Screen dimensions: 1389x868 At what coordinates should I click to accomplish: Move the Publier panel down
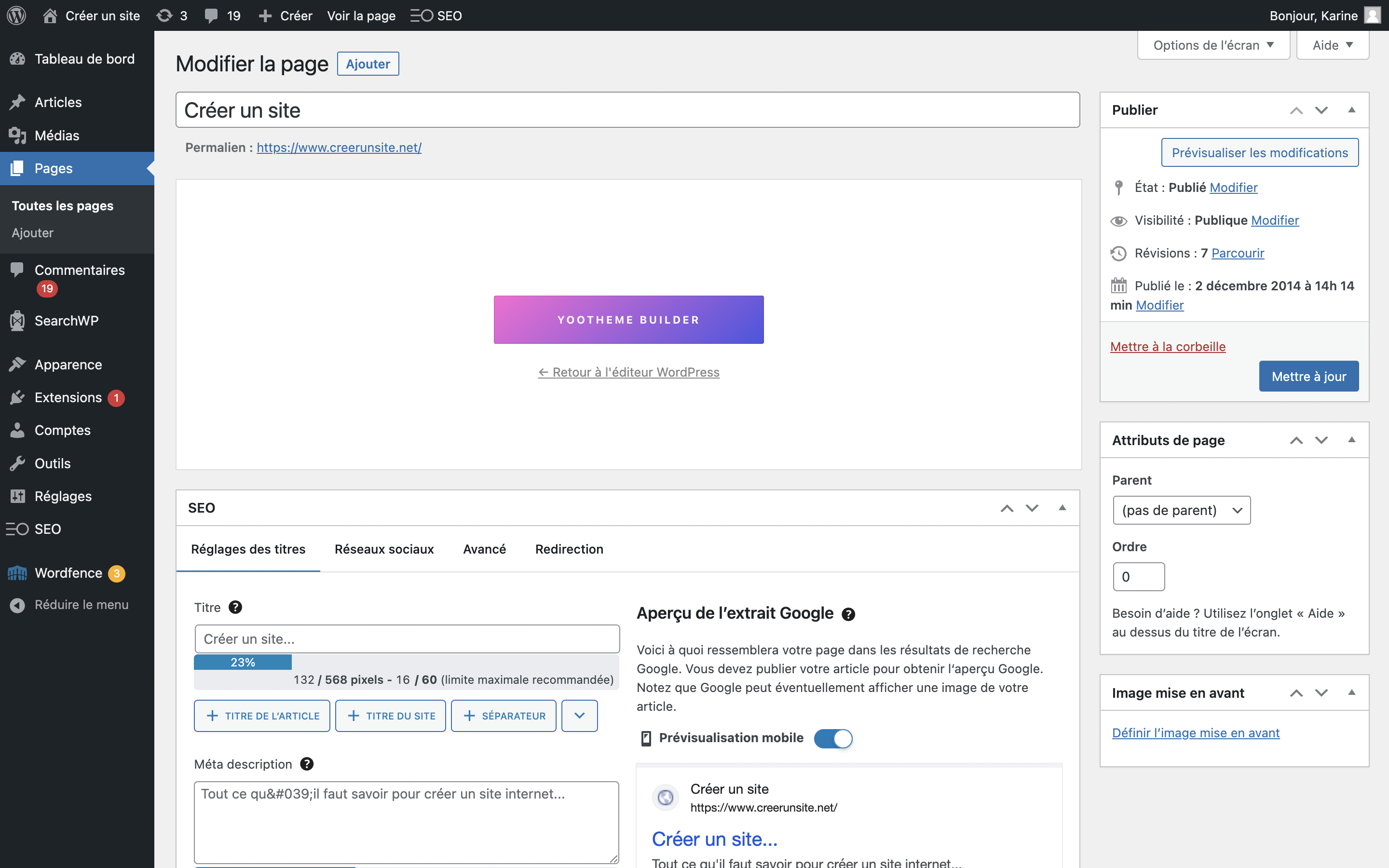[x=1321, y=109]
